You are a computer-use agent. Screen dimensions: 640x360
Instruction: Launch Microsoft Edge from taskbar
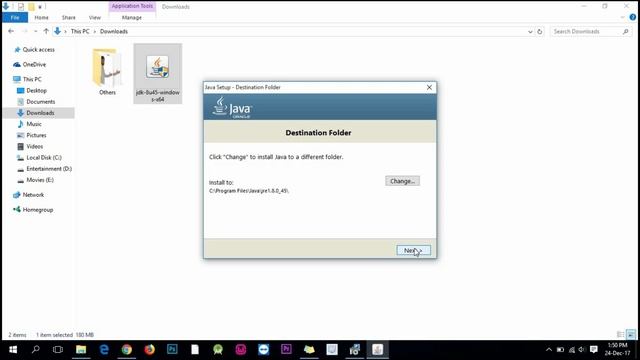pos(104,349)
